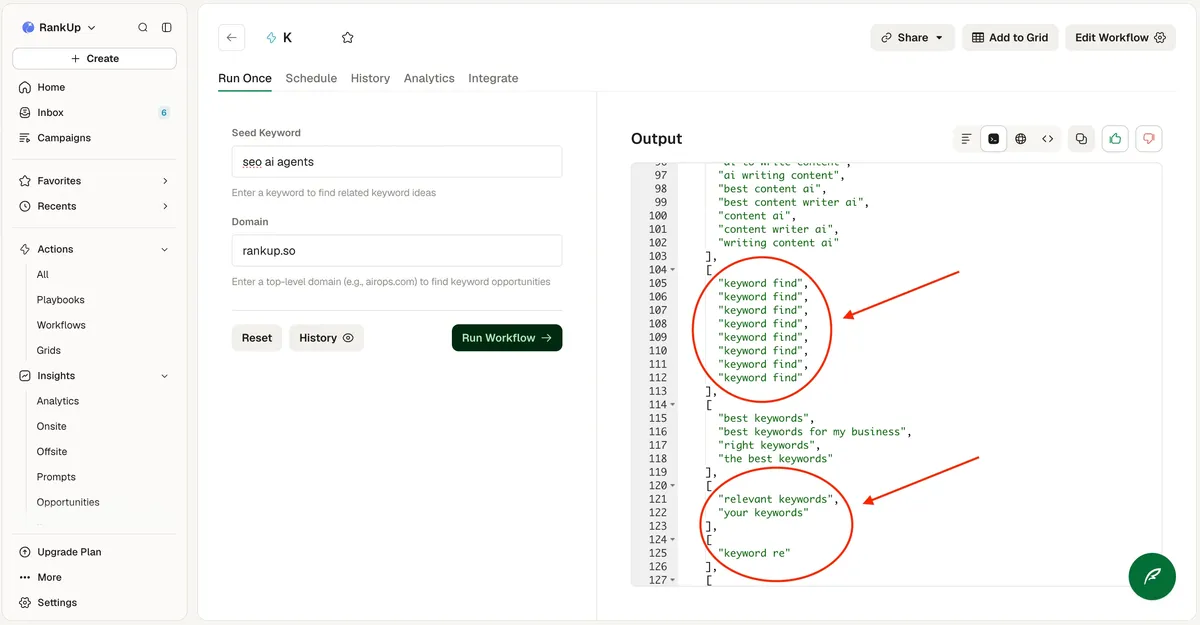Viewport: 1200px width, 625px height.
Task: Select the text lines output view
Action: [966, 139]
